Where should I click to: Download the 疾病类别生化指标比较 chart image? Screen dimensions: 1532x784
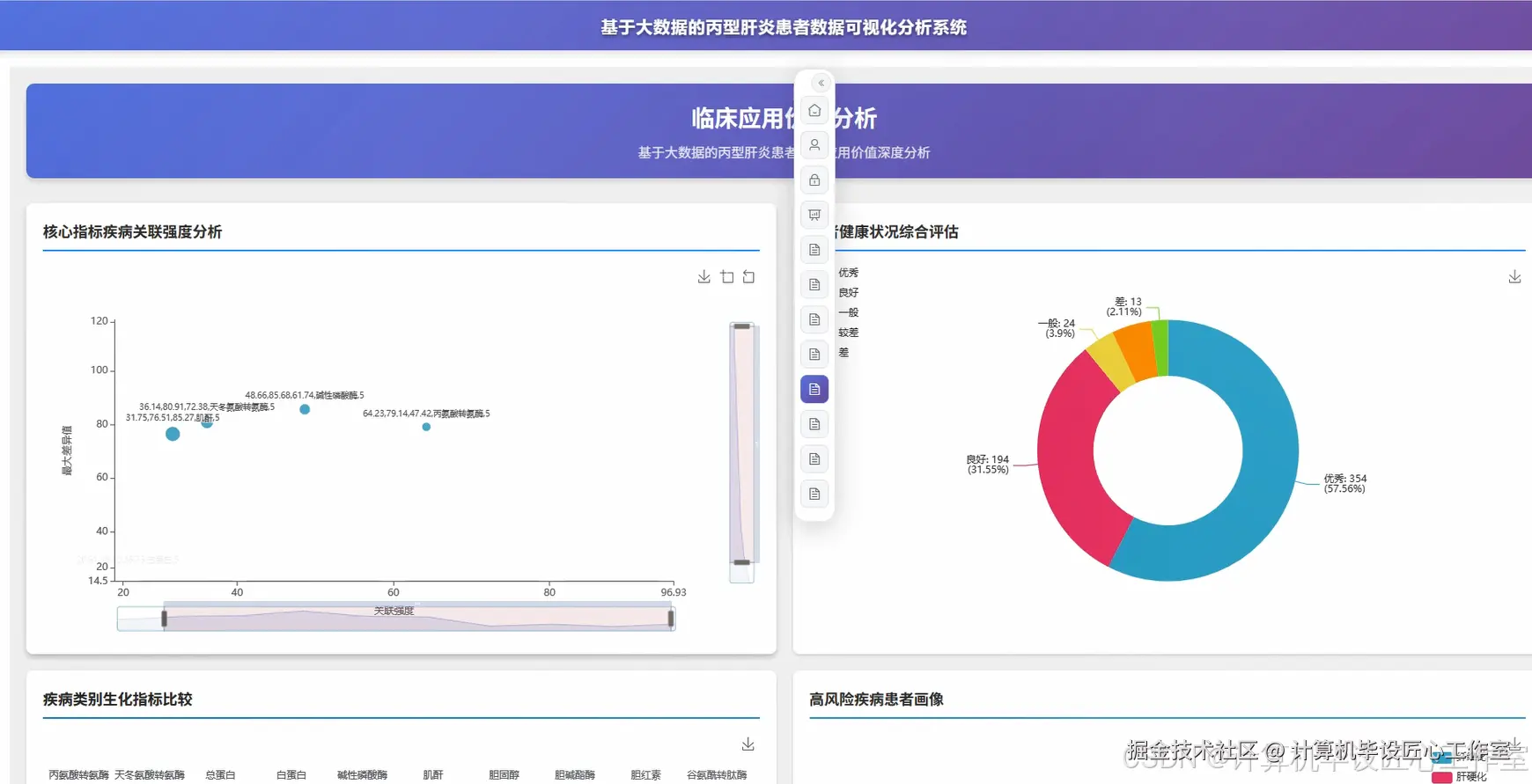(748, 744)
